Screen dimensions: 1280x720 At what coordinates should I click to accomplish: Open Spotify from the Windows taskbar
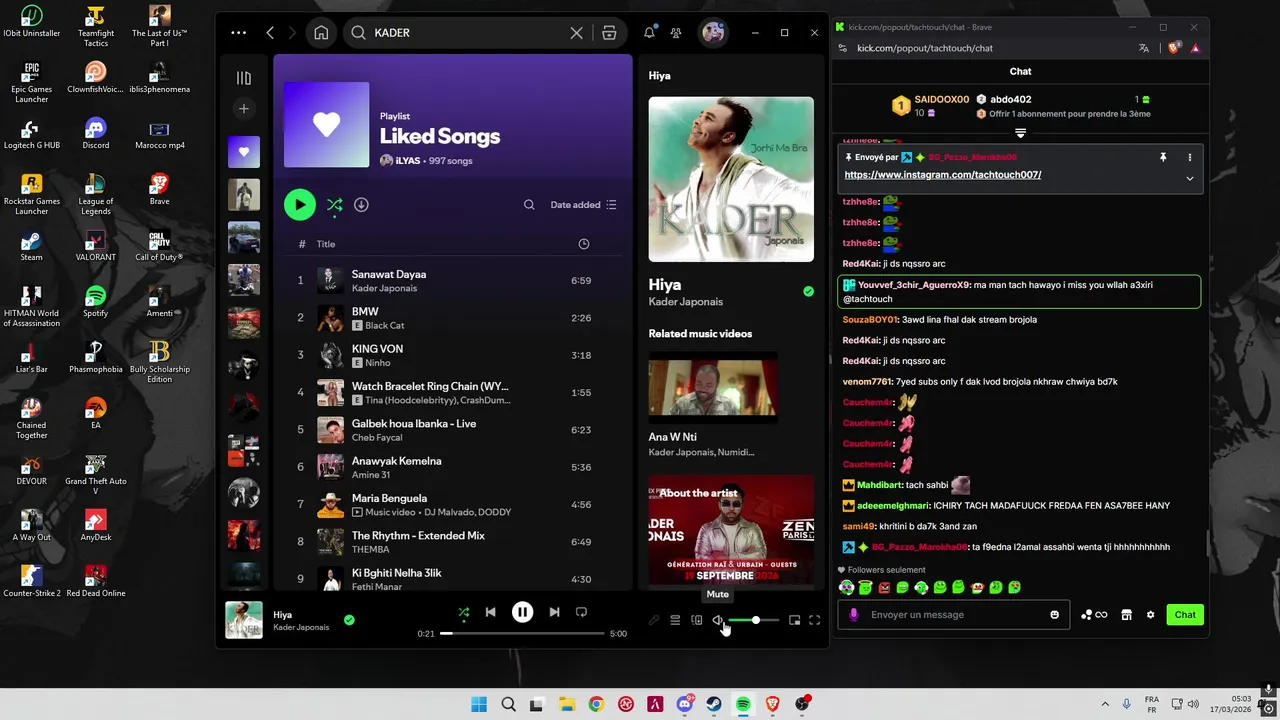743,705
